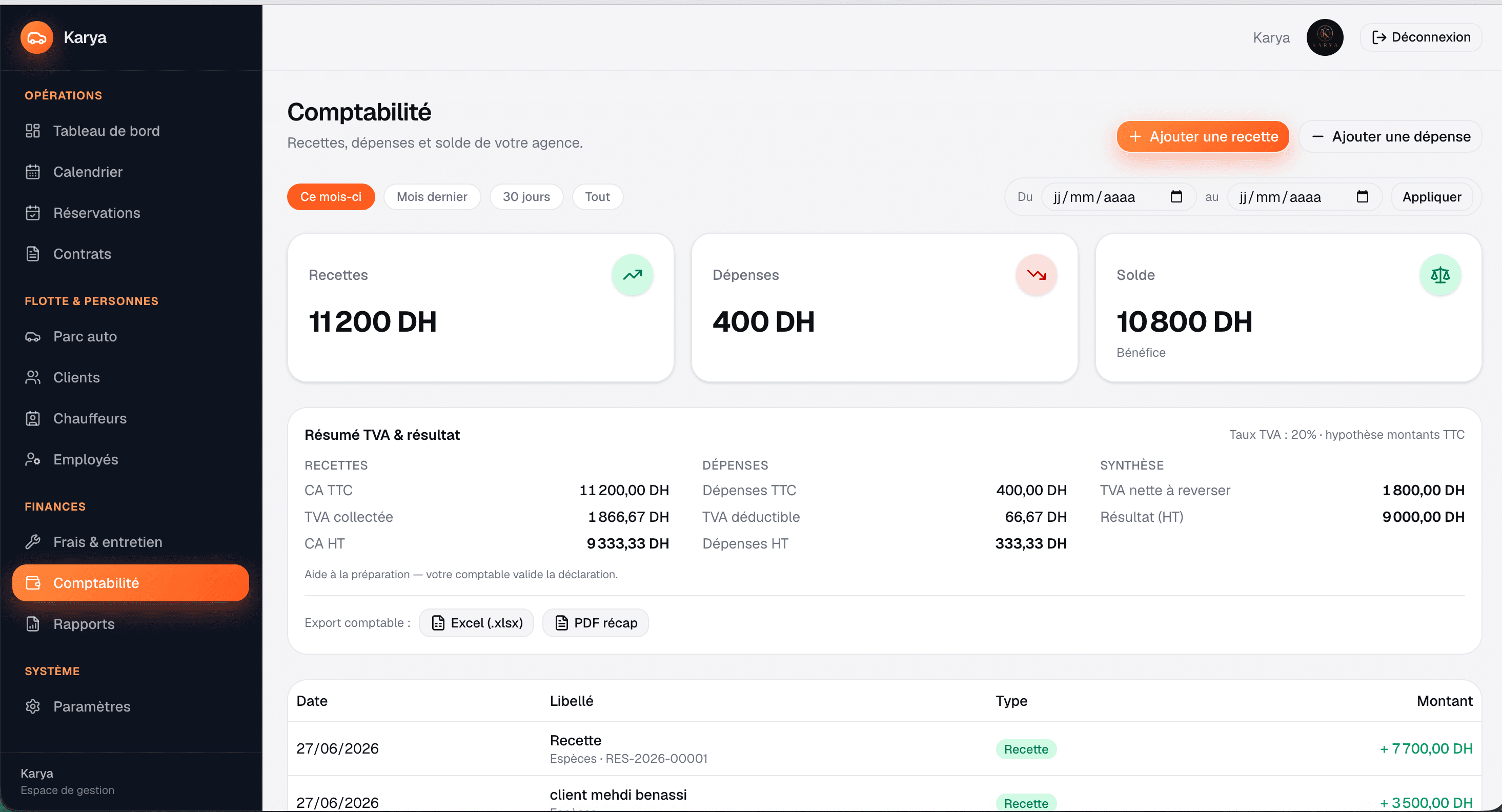Click the Solde balance scale icon
This screenshot has height=812, width=1502.
[x=1440, y=275]
